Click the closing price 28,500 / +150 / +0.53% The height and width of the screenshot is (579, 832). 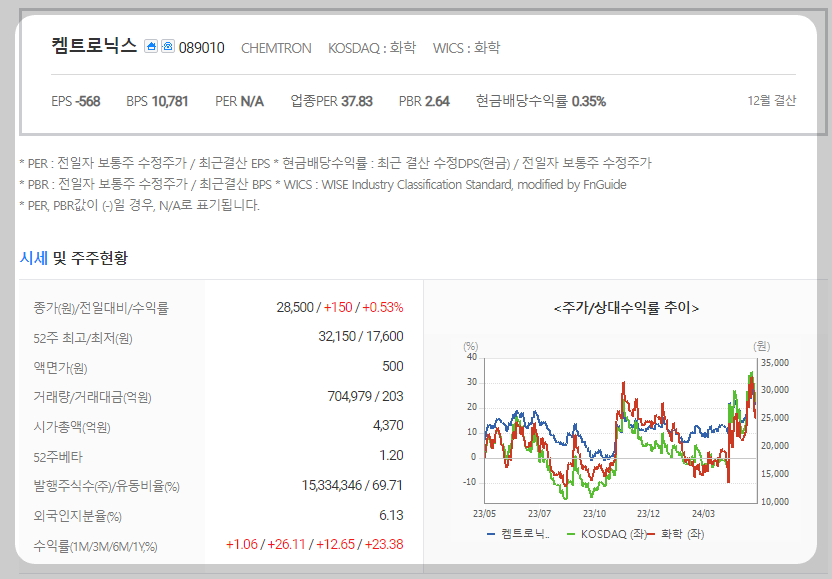click(x=340, y=307)
